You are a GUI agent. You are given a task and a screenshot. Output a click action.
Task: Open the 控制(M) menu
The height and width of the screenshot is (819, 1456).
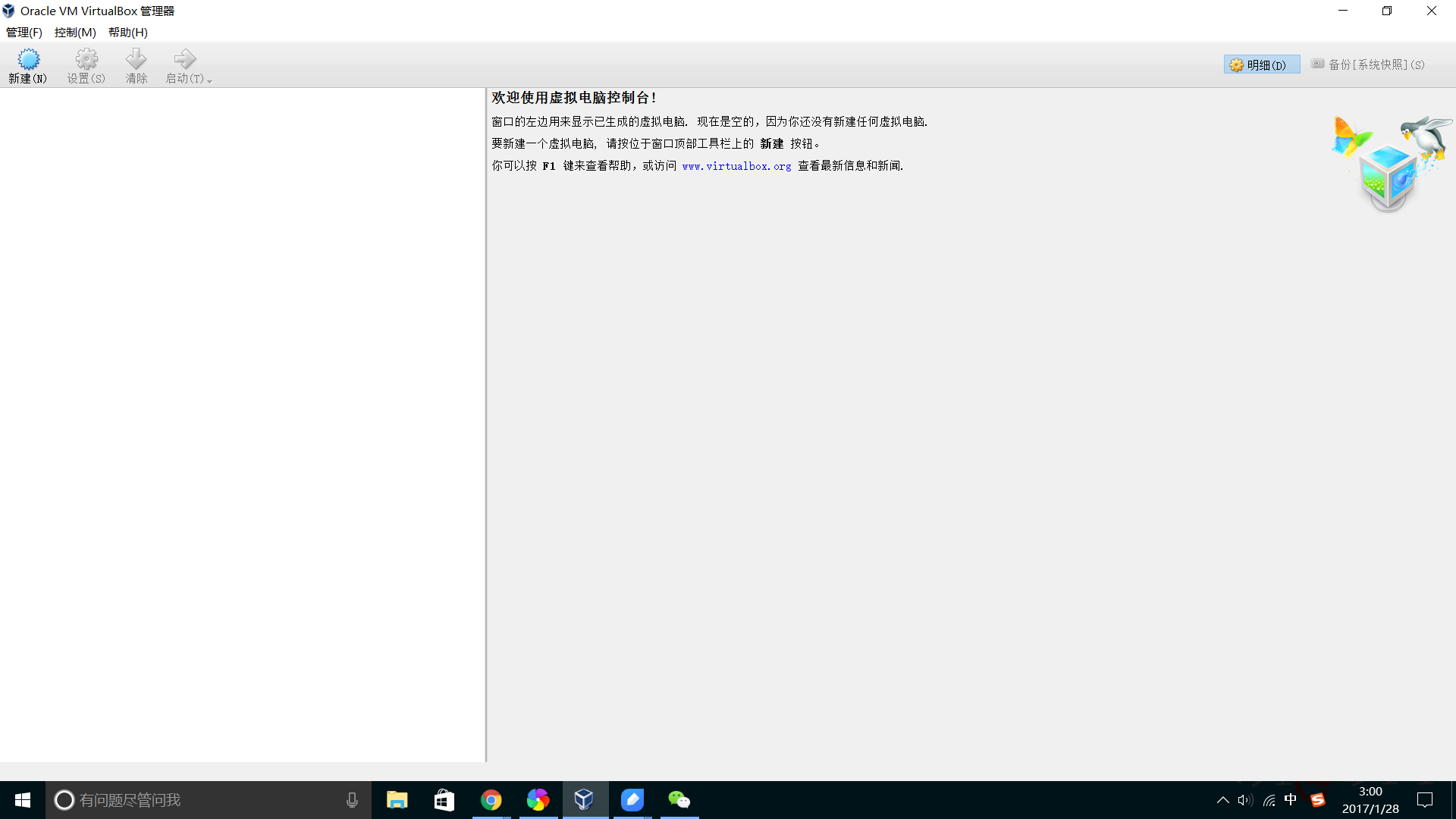(75, 32)
